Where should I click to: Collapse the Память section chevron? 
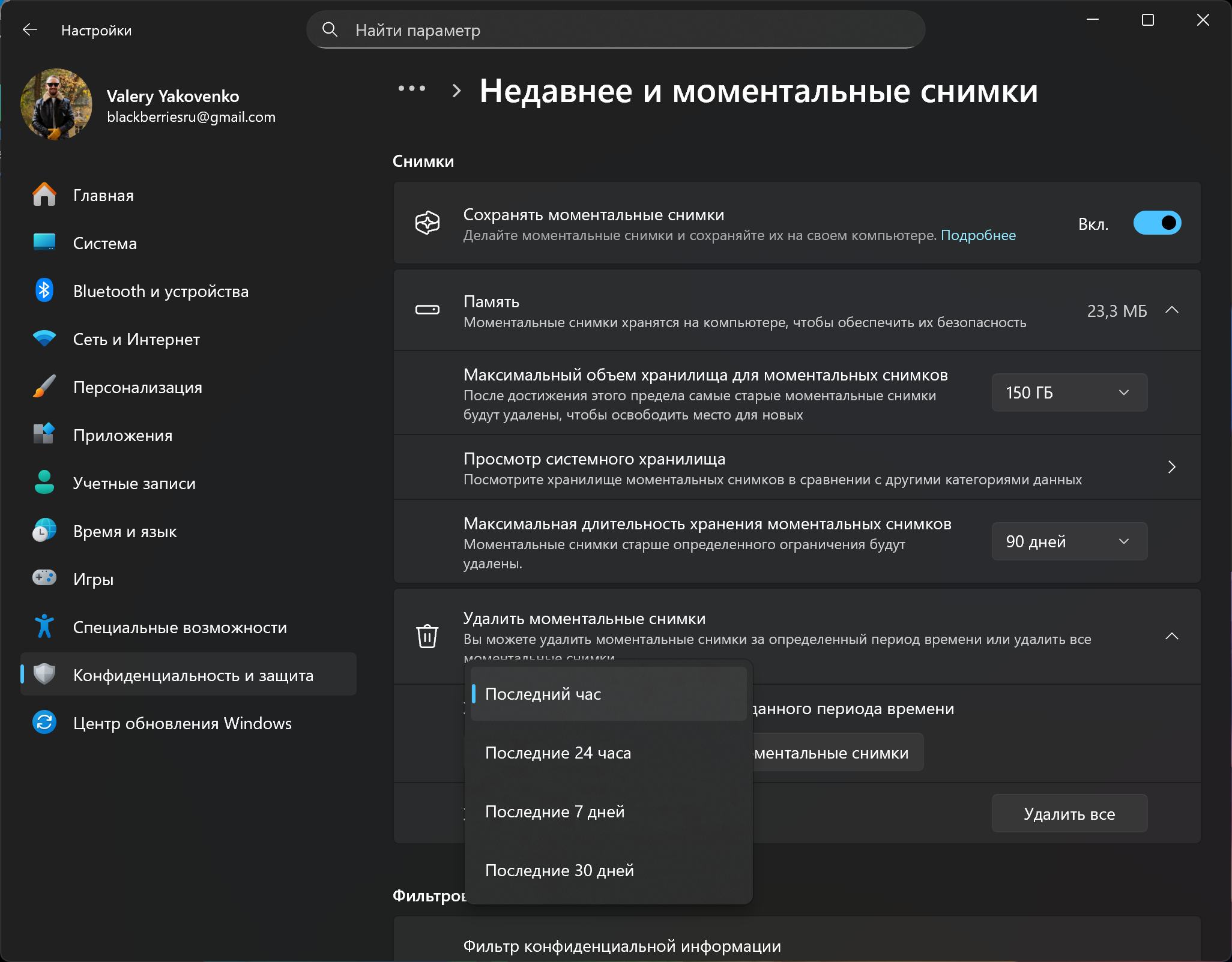click(1171, 310)
